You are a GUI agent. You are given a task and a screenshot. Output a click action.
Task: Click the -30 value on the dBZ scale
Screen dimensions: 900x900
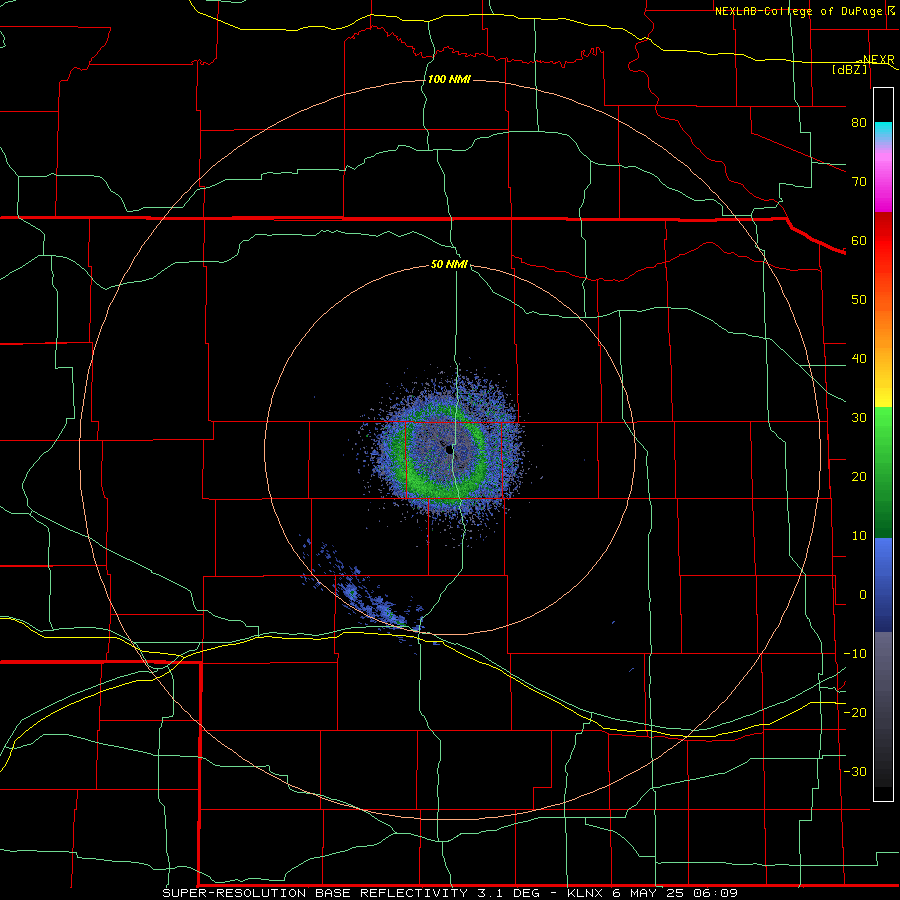(x=855, y=772)
